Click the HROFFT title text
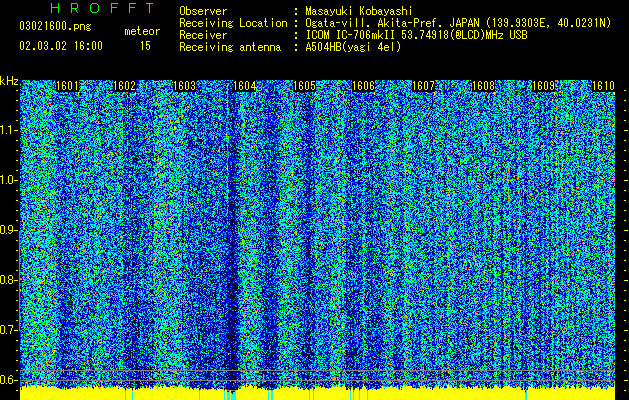Screen dimensions: 629x400 tap(102, 8)
